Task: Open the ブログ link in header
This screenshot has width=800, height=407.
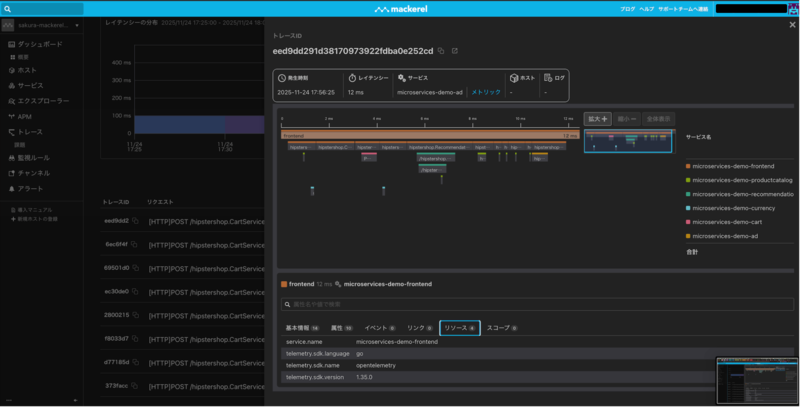Action: [x=628, y=9]
